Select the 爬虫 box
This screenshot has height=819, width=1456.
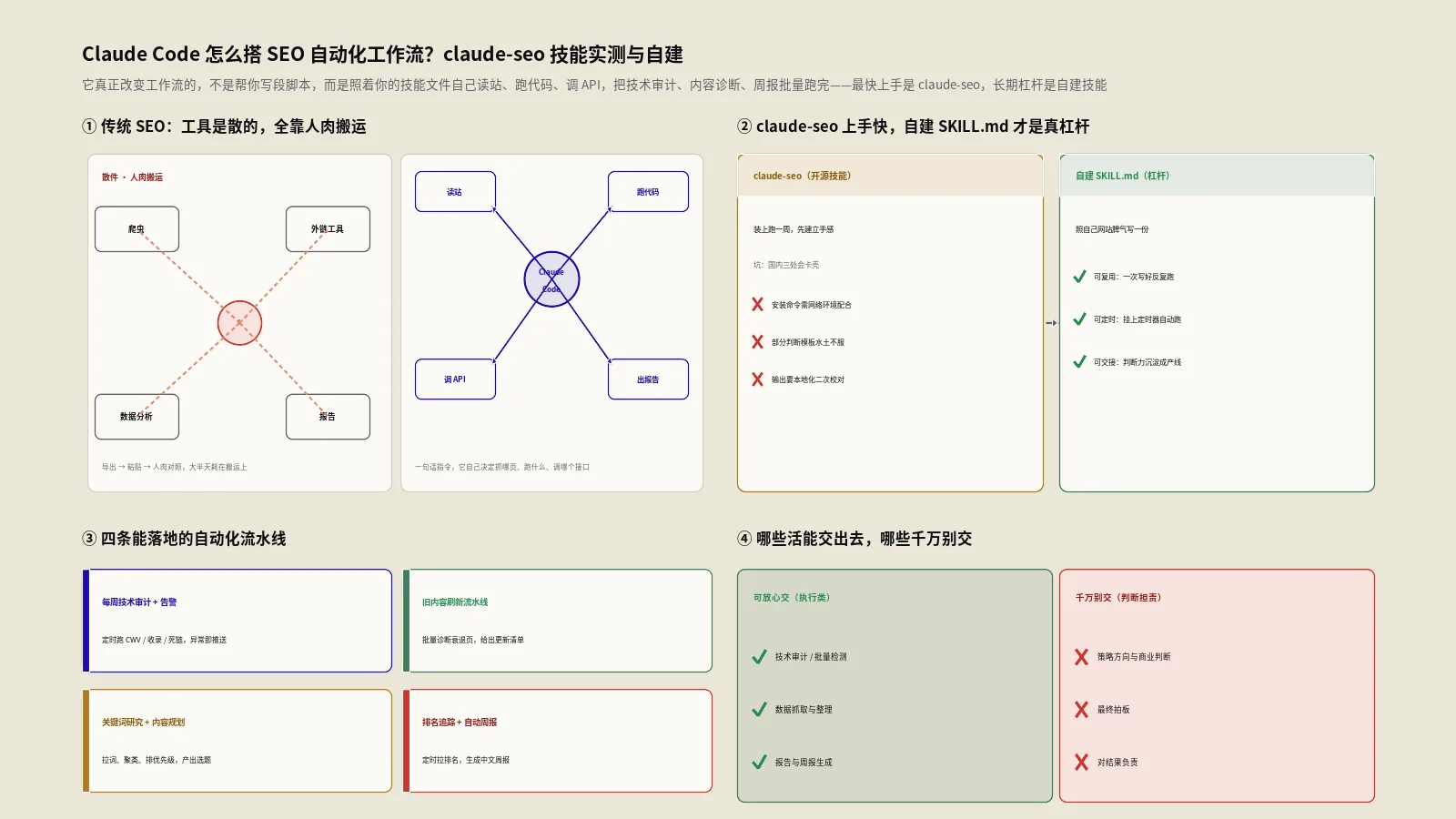click(x=136, y=229)
